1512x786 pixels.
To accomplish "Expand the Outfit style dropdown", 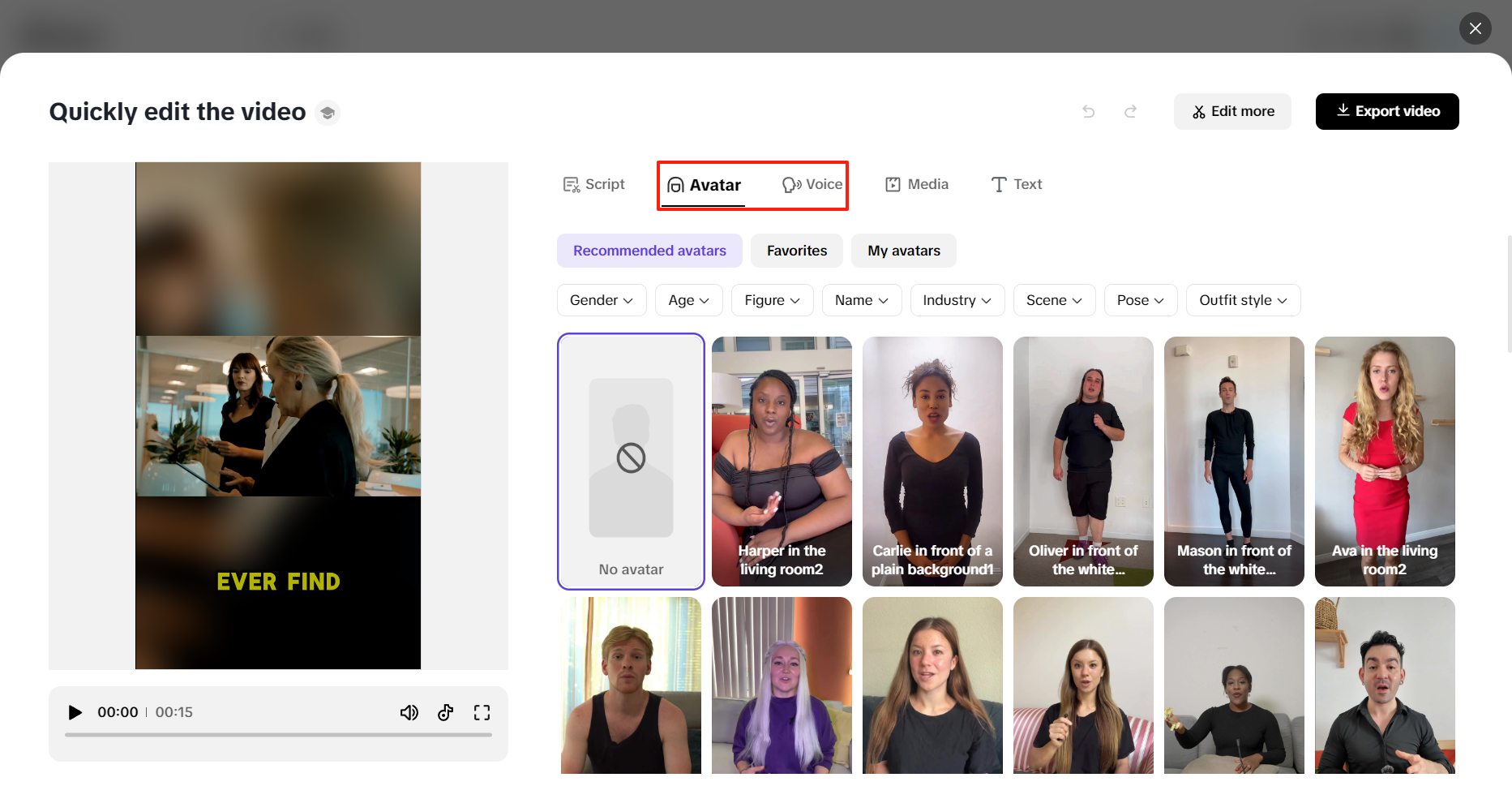I will tap(1243, 299).
